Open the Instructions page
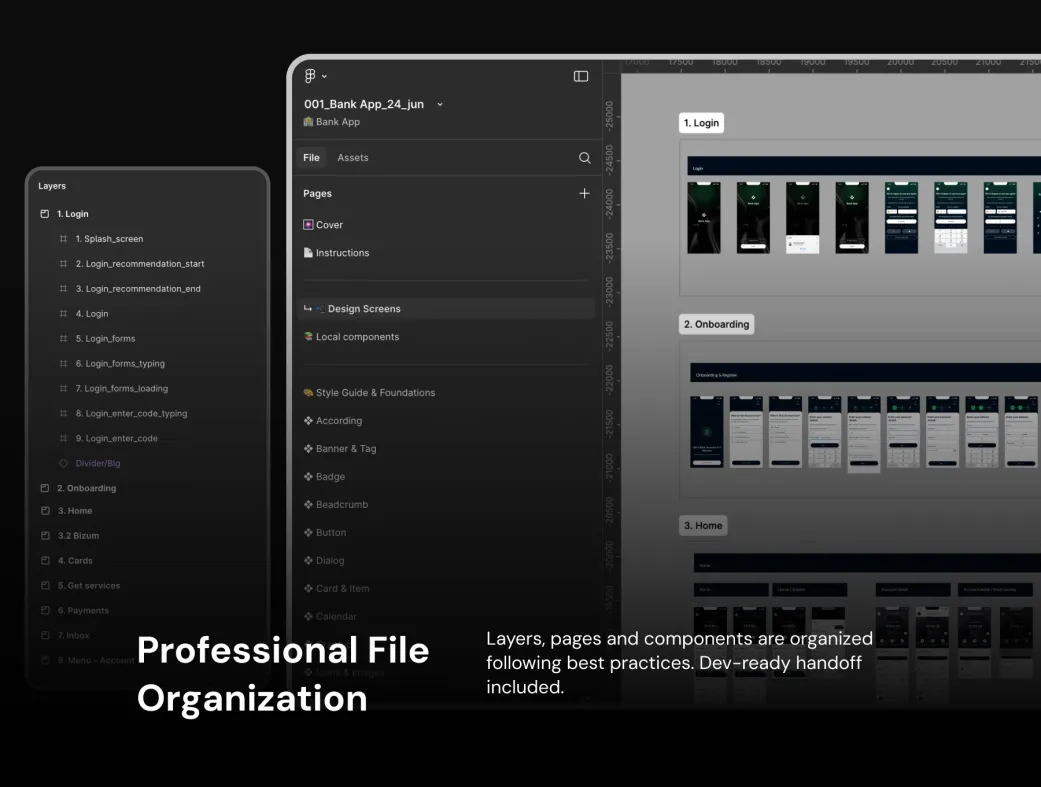The image size is (1041, 787). click(x=342, y=253)
